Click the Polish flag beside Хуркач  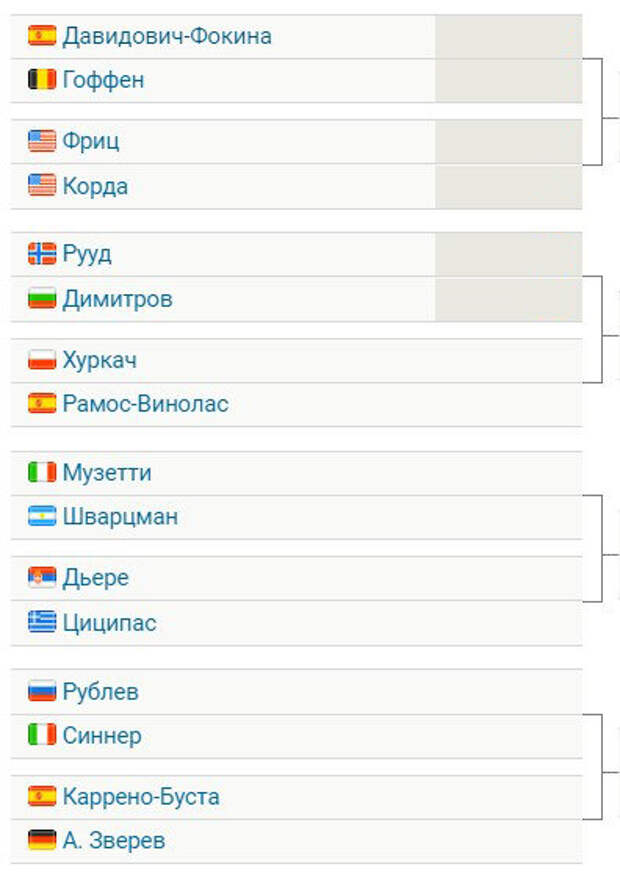[x=42, y=359]
